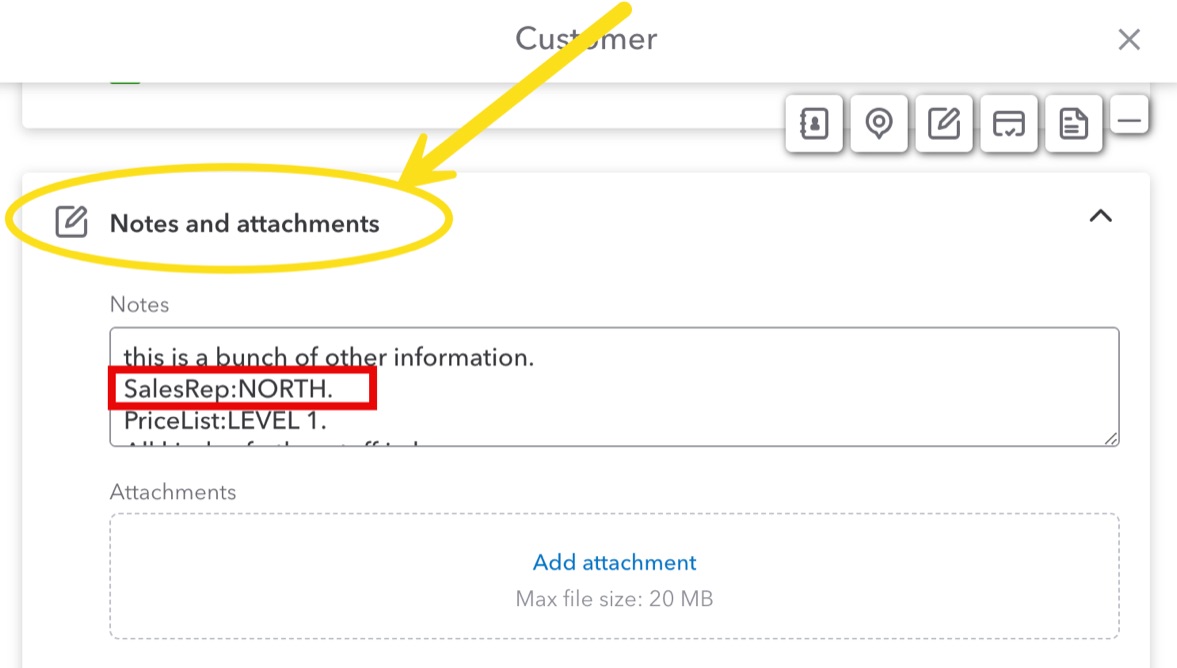
Task: Jump to addresses via location pin icon
Action: tap(879, 124)
